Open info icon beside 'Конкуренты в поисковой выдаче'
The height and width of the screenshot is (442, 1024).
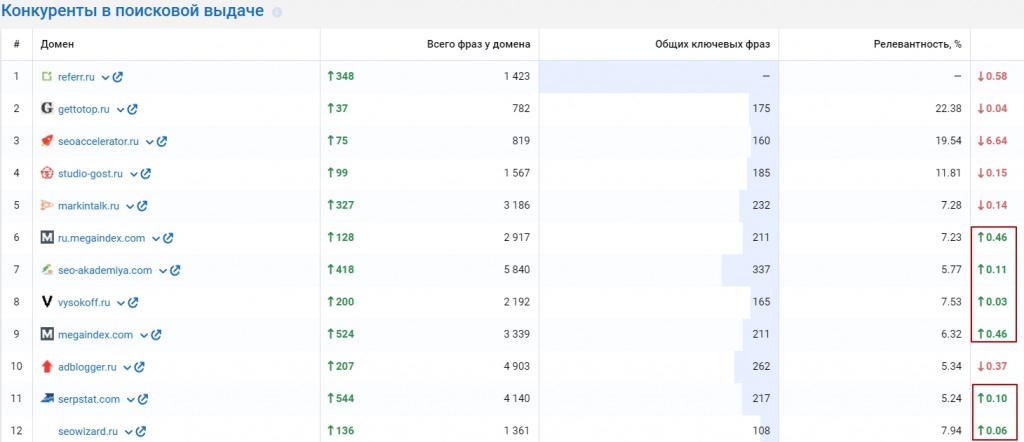click(277, 12)
